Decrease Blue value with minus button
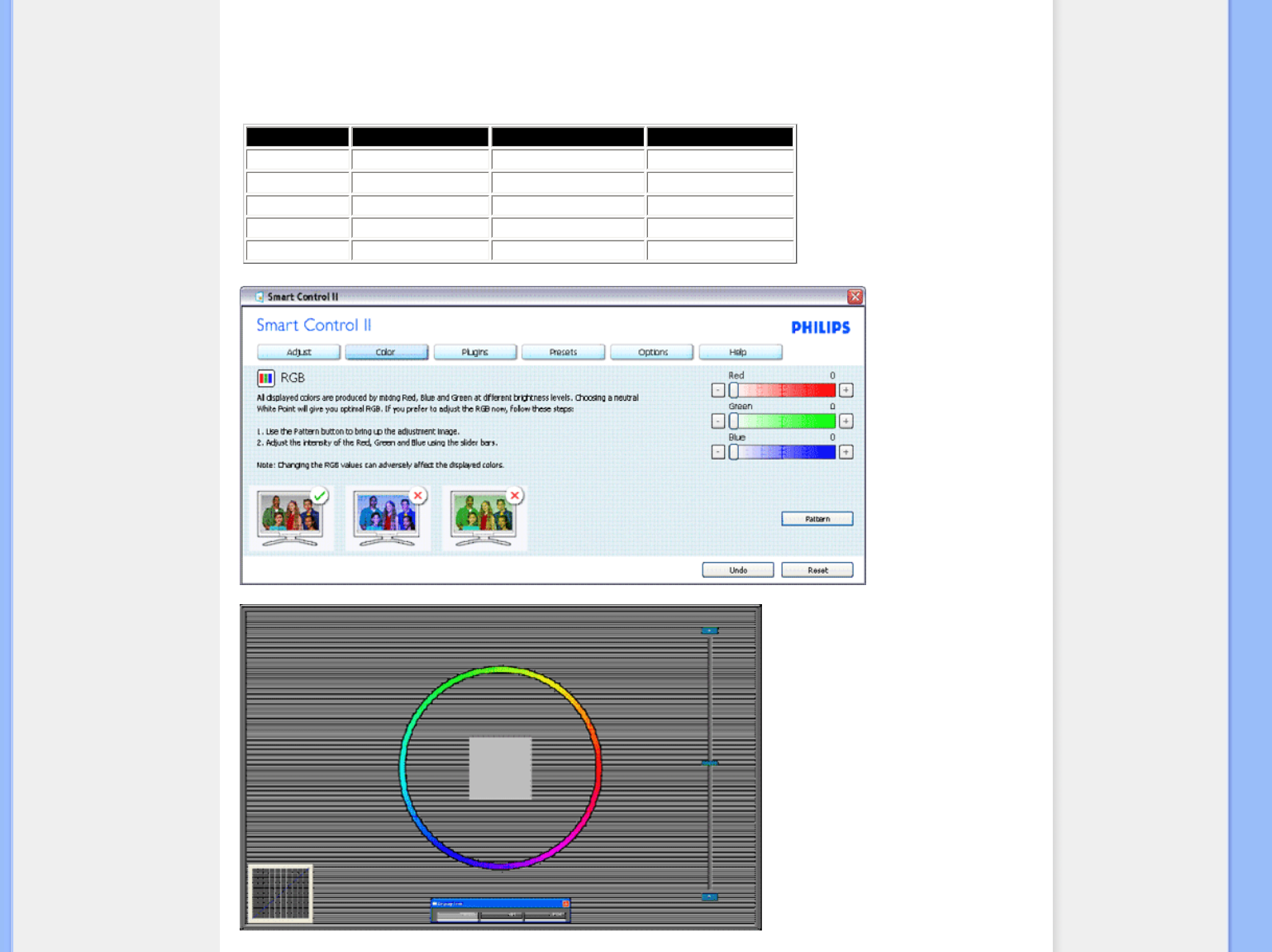Viewport: 1272px width, 952px height. pos(718,452)
